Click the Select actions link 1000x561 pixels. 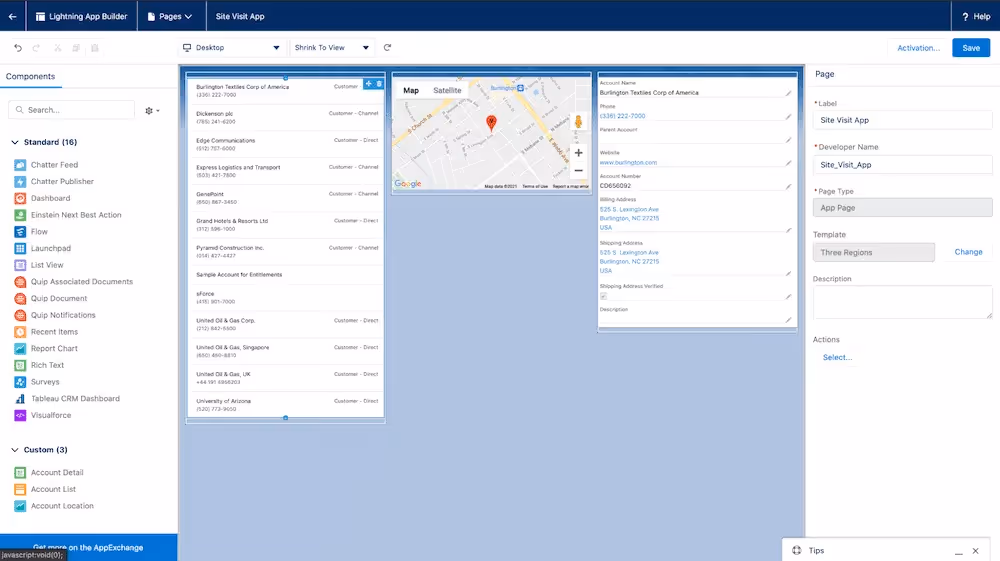837,358
